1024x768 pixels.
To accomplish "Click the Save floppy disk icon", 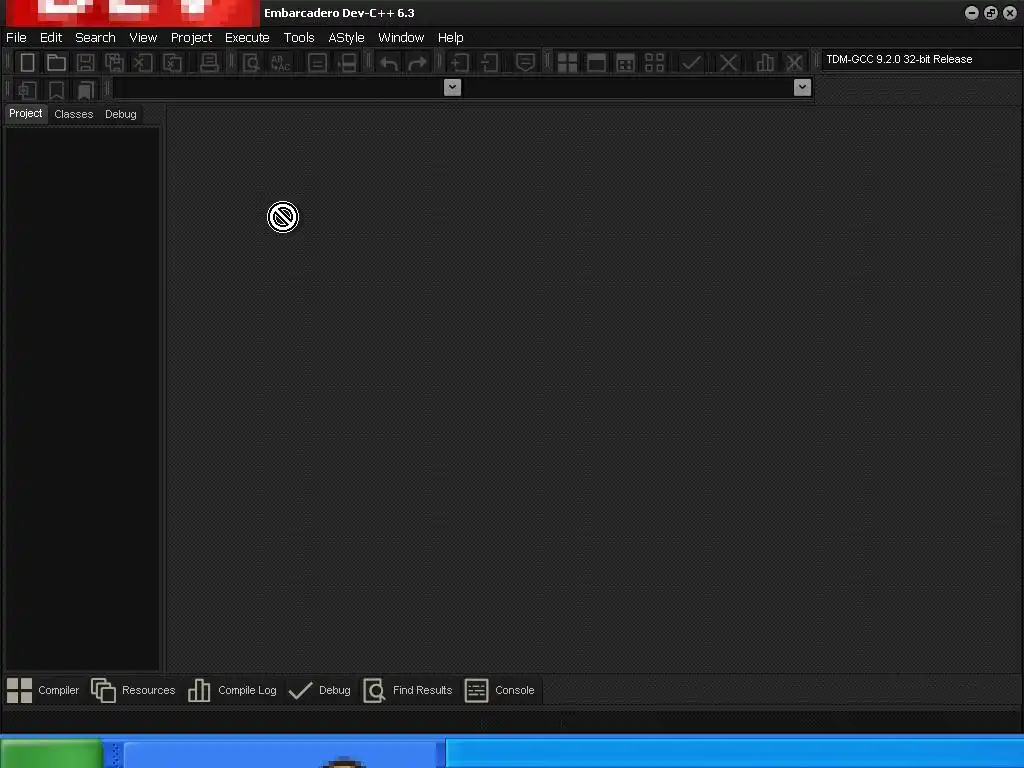I will click(86, 63).
